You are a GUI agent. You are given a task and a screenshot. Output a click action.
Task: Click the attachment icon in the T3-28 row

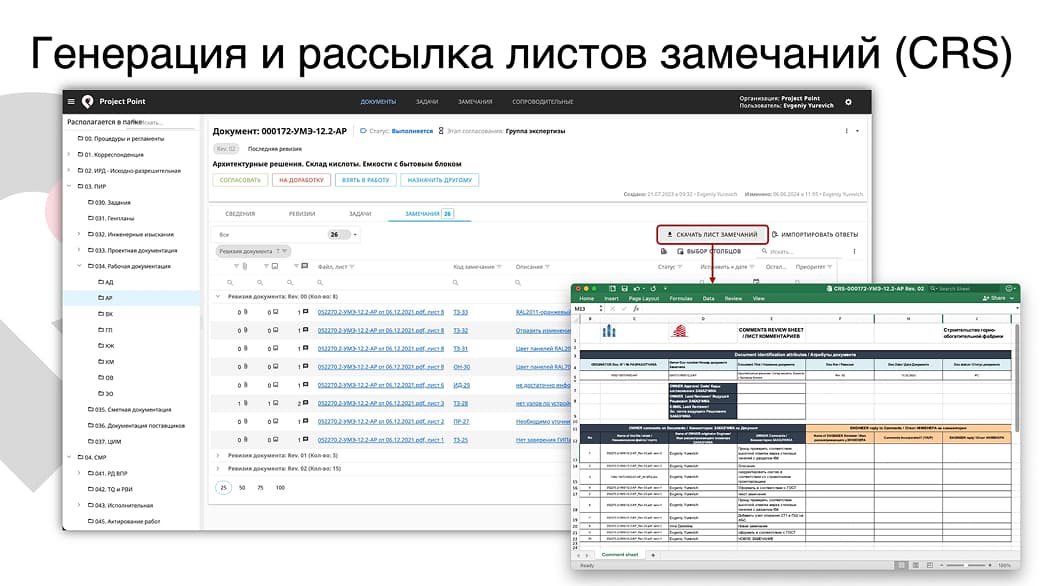point(245,403)
